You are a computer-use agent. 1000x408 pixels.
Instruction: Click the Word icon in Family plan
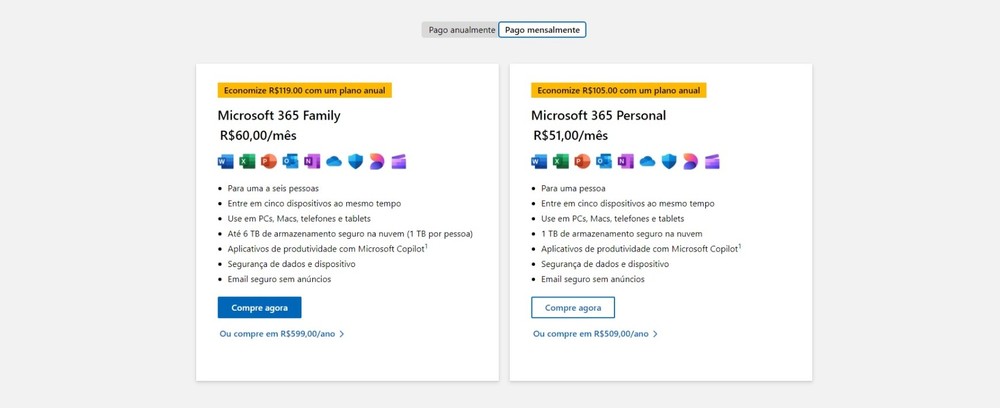(225, 162)
